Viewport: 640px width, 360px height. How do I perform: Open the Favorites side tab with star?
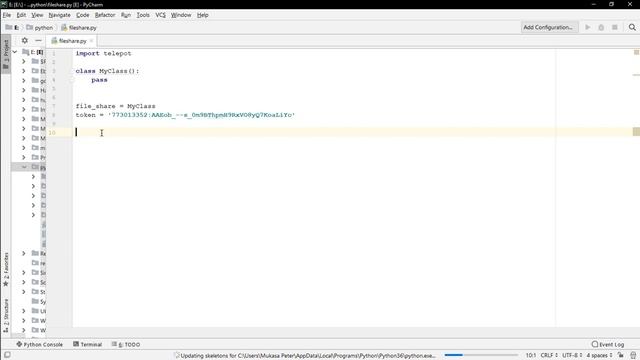pyautogui.click(x=6, y=269)
